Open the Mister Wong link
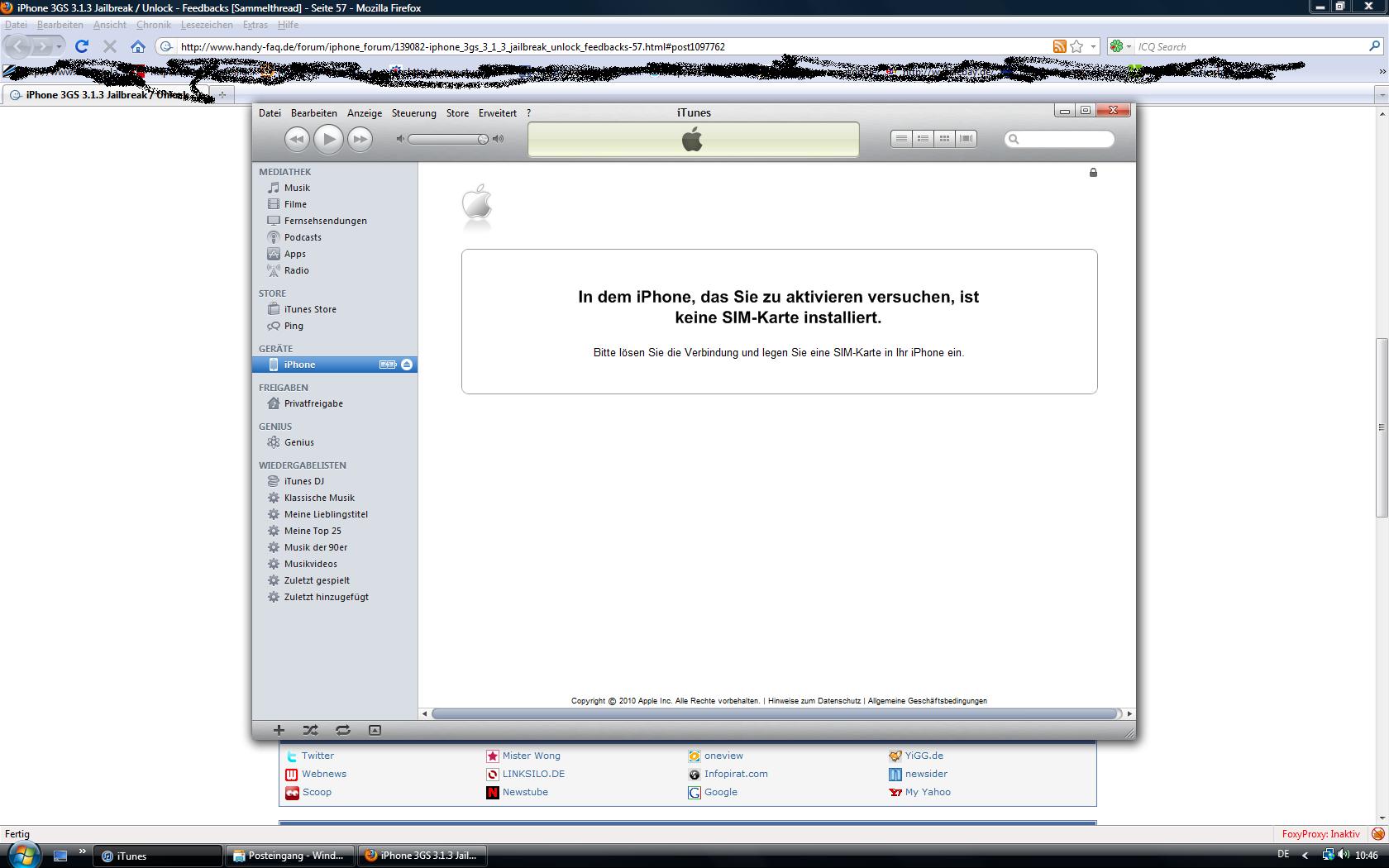Viewport: 1389px width, 868px height. tap(531, 756)
